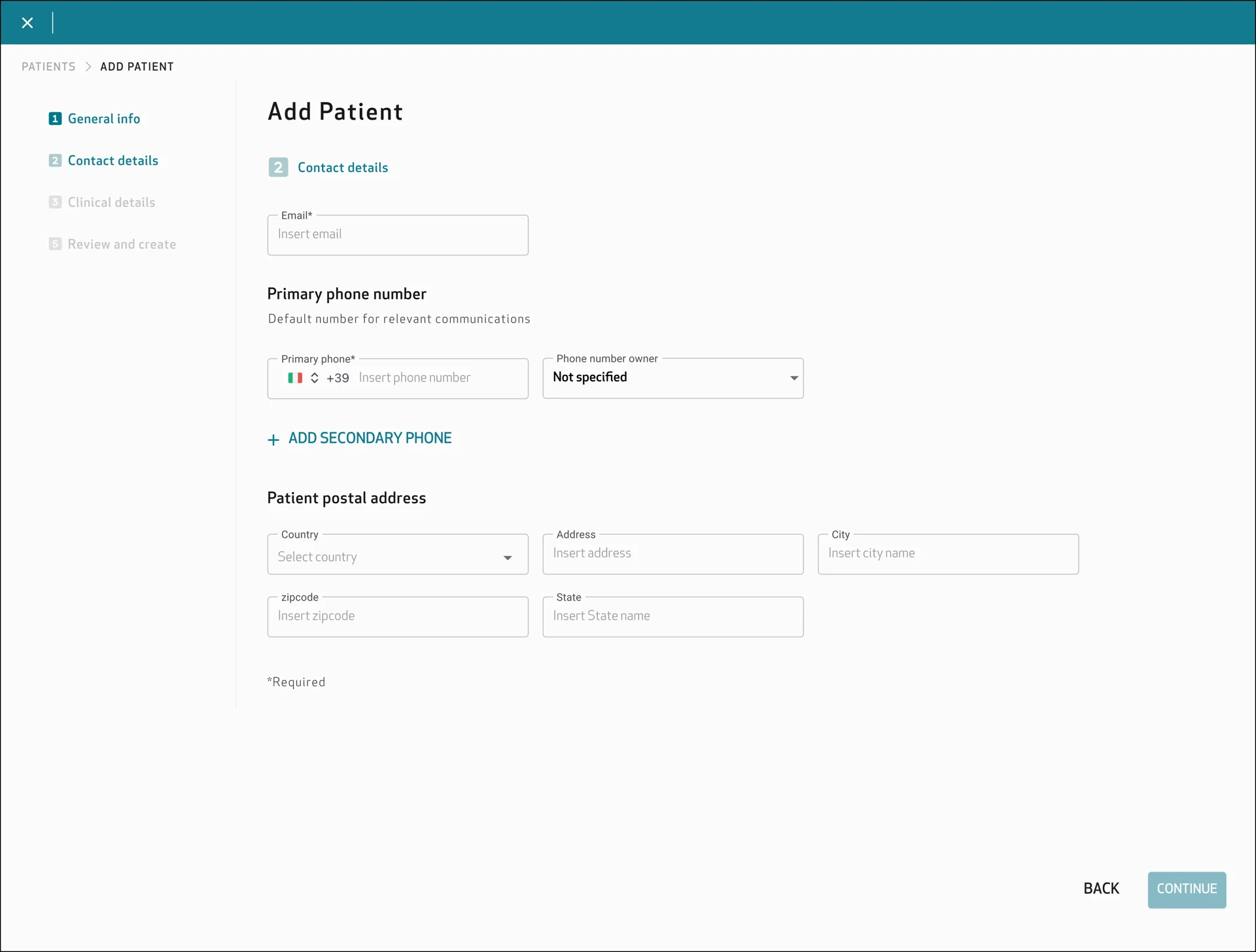Click the Back button
The image size is (1256, 952).
1102,889
